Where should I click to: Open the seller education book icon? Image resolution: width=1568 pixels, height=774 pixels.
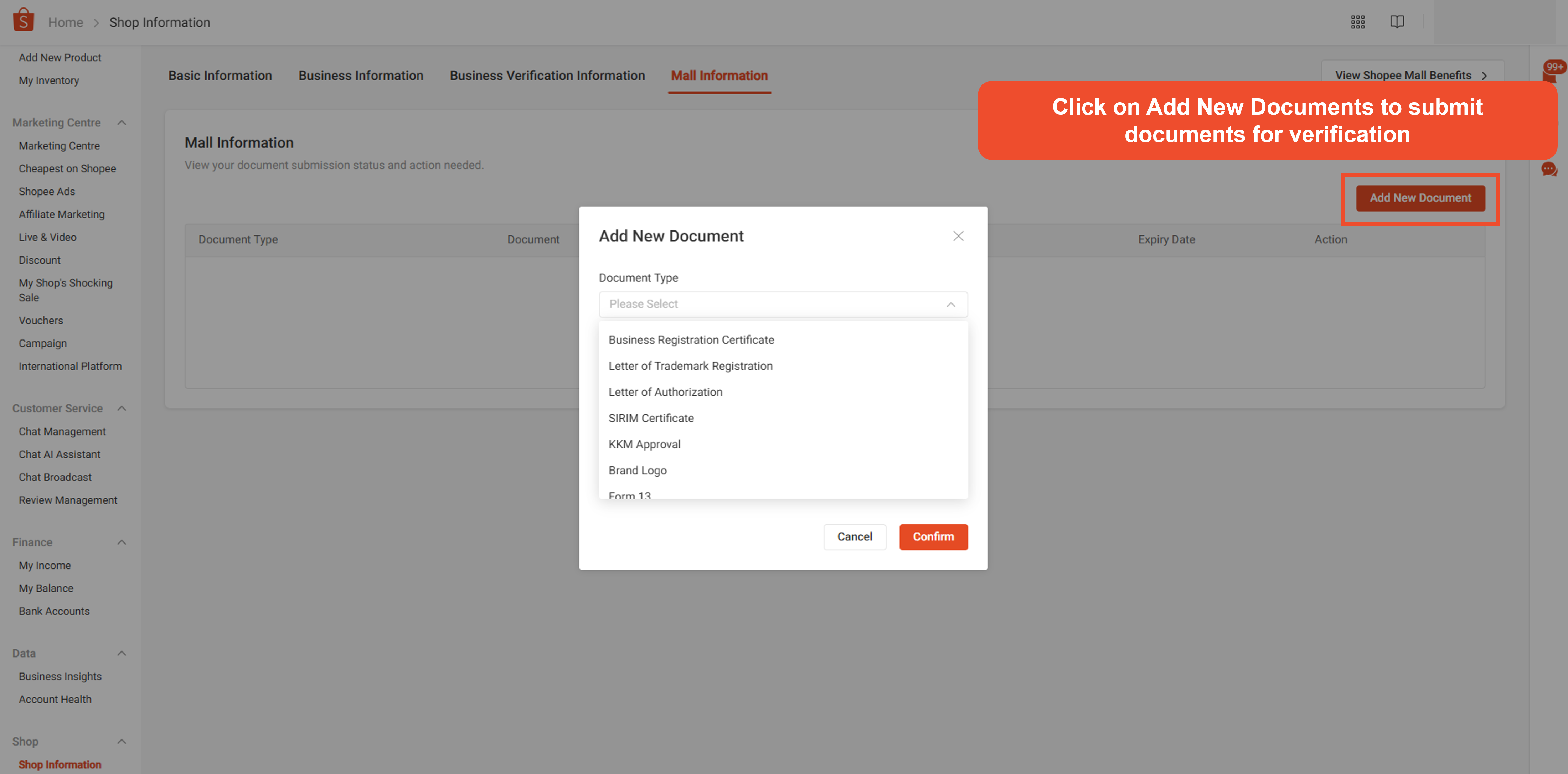[1397, 22]
